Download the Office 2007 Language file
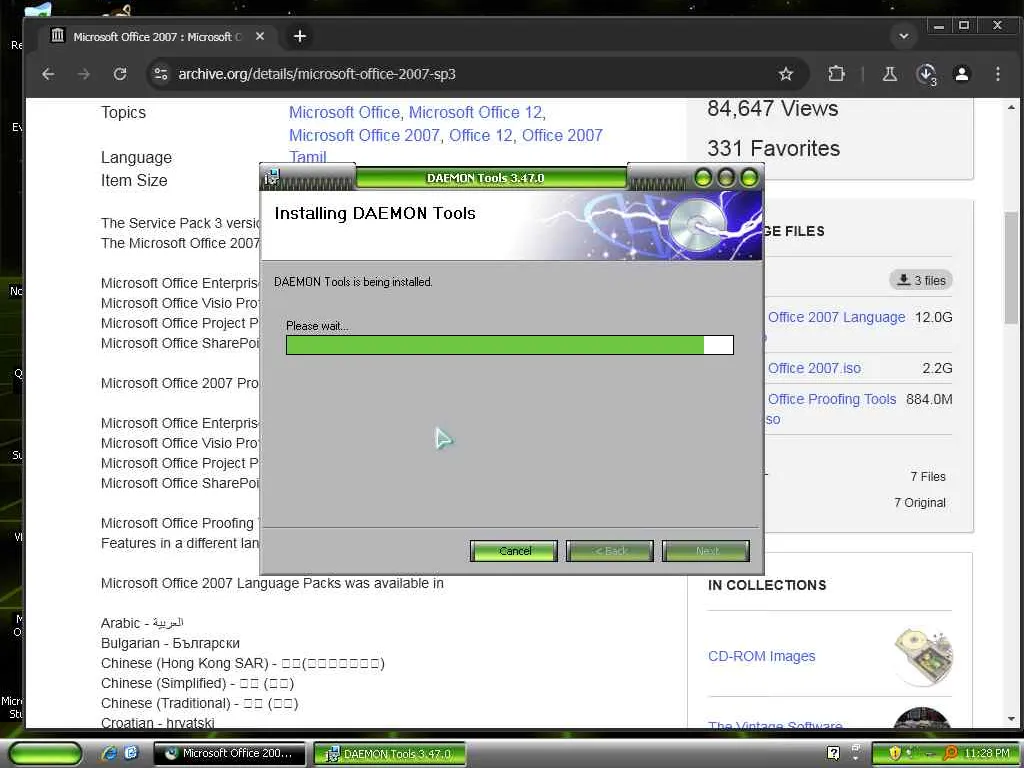The height and width of the screenshot is (768, 1024). click(x=837, y=317)
